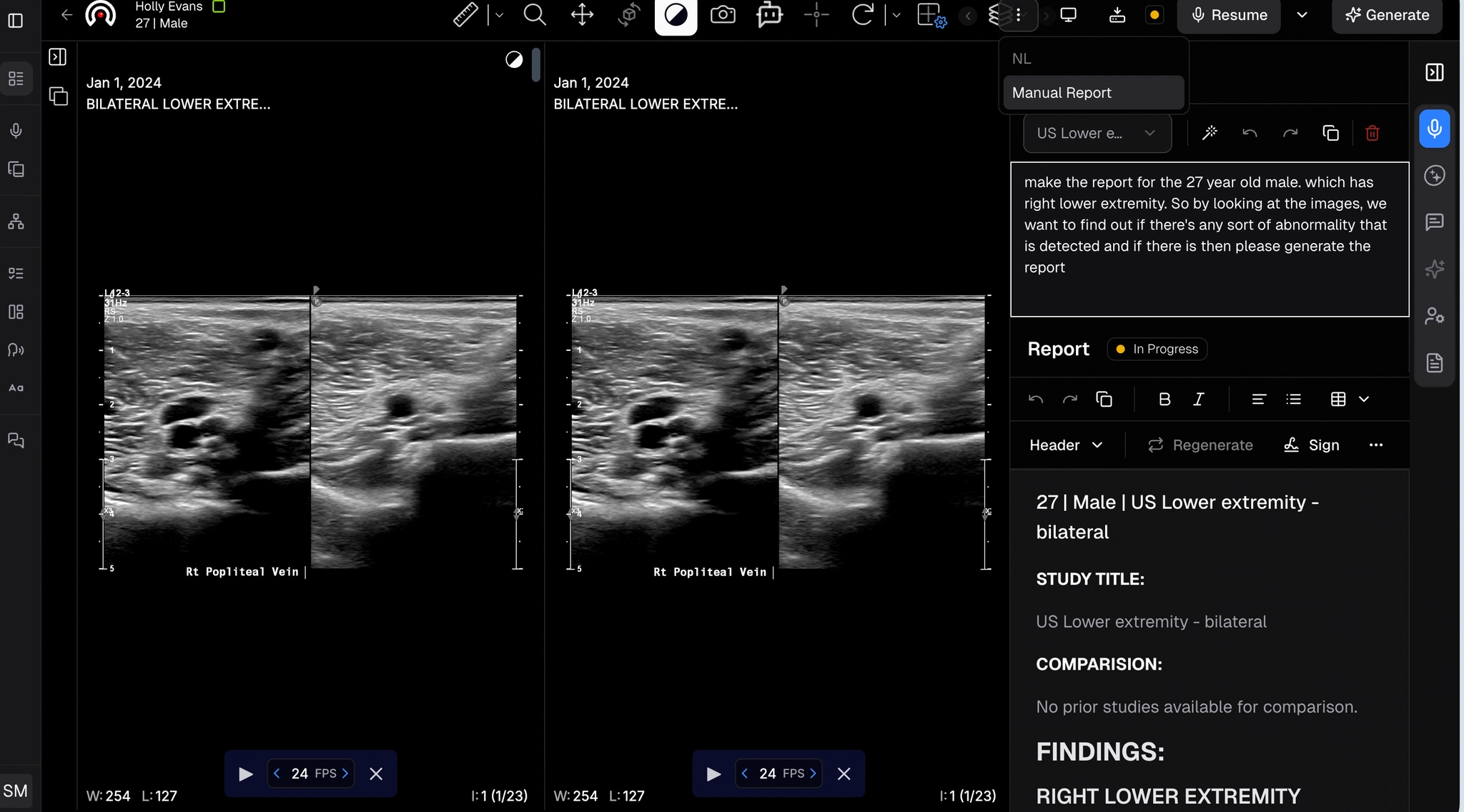This screenshot has height=812, width=1464.
Task: Select Manual Report menu option
Action: pyautogui.click(x=1094, y=93)
